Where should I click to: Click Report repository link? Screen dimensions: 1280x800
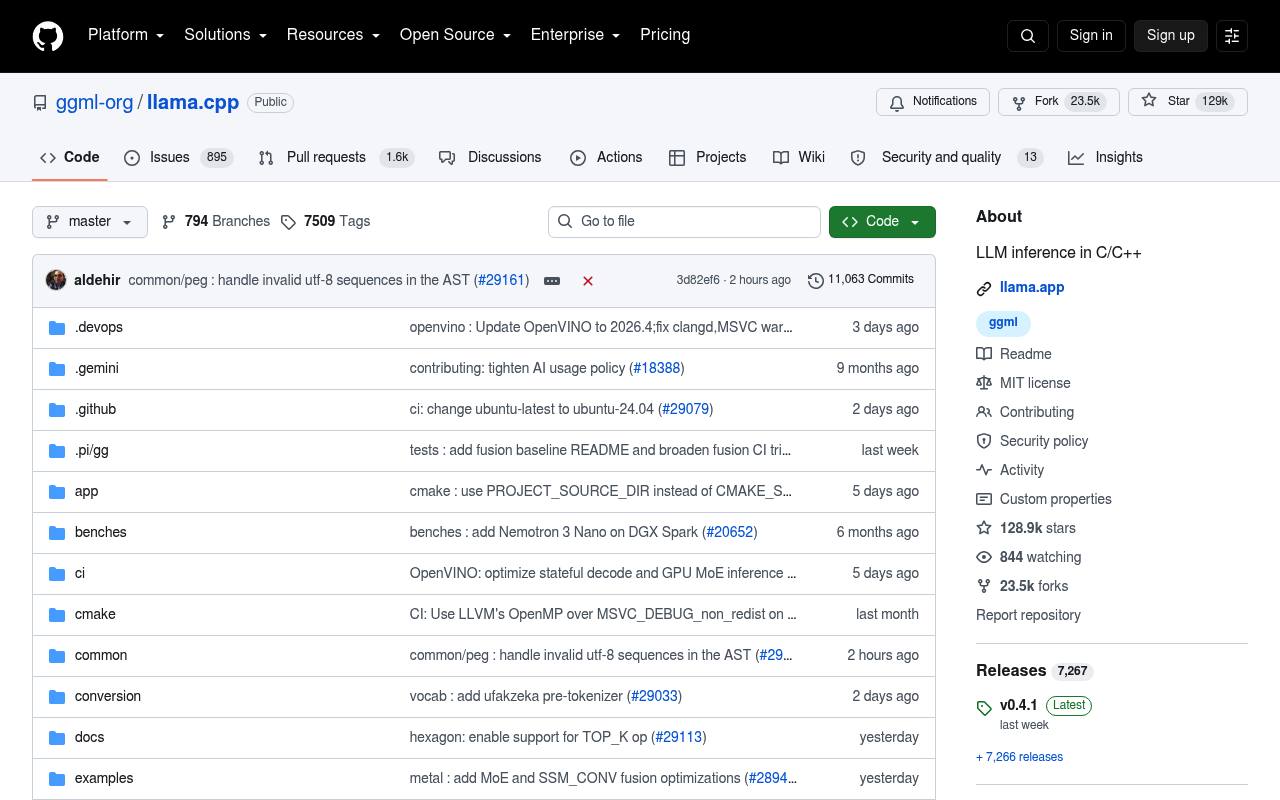point(1028,615)
